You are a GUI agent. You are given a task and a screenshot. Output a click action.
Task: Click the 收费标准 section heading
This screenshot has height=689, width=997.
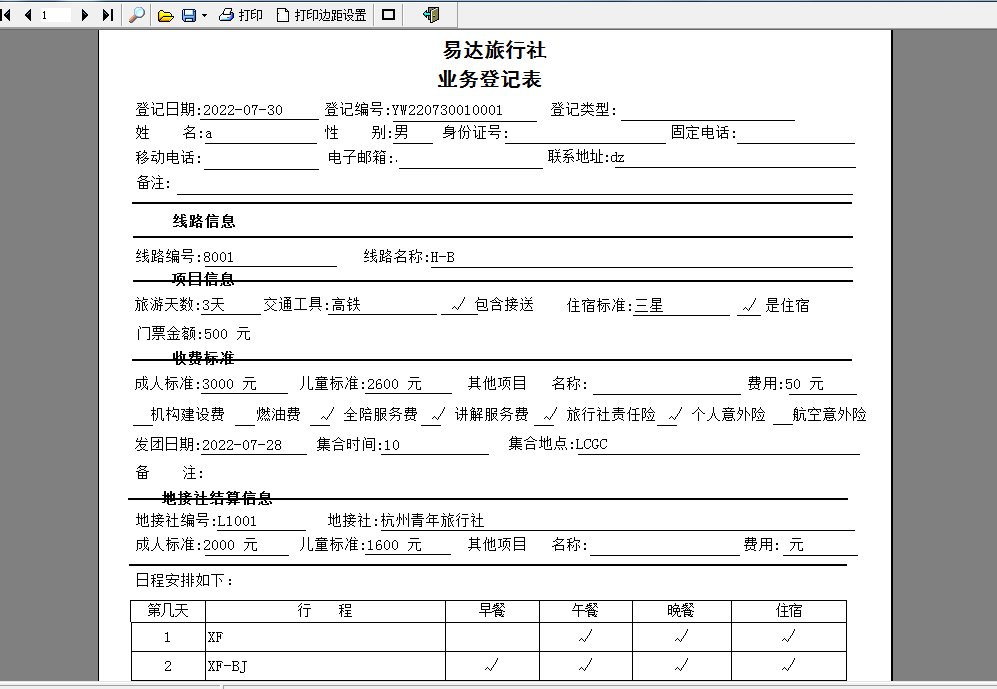[x=203, y=358]
